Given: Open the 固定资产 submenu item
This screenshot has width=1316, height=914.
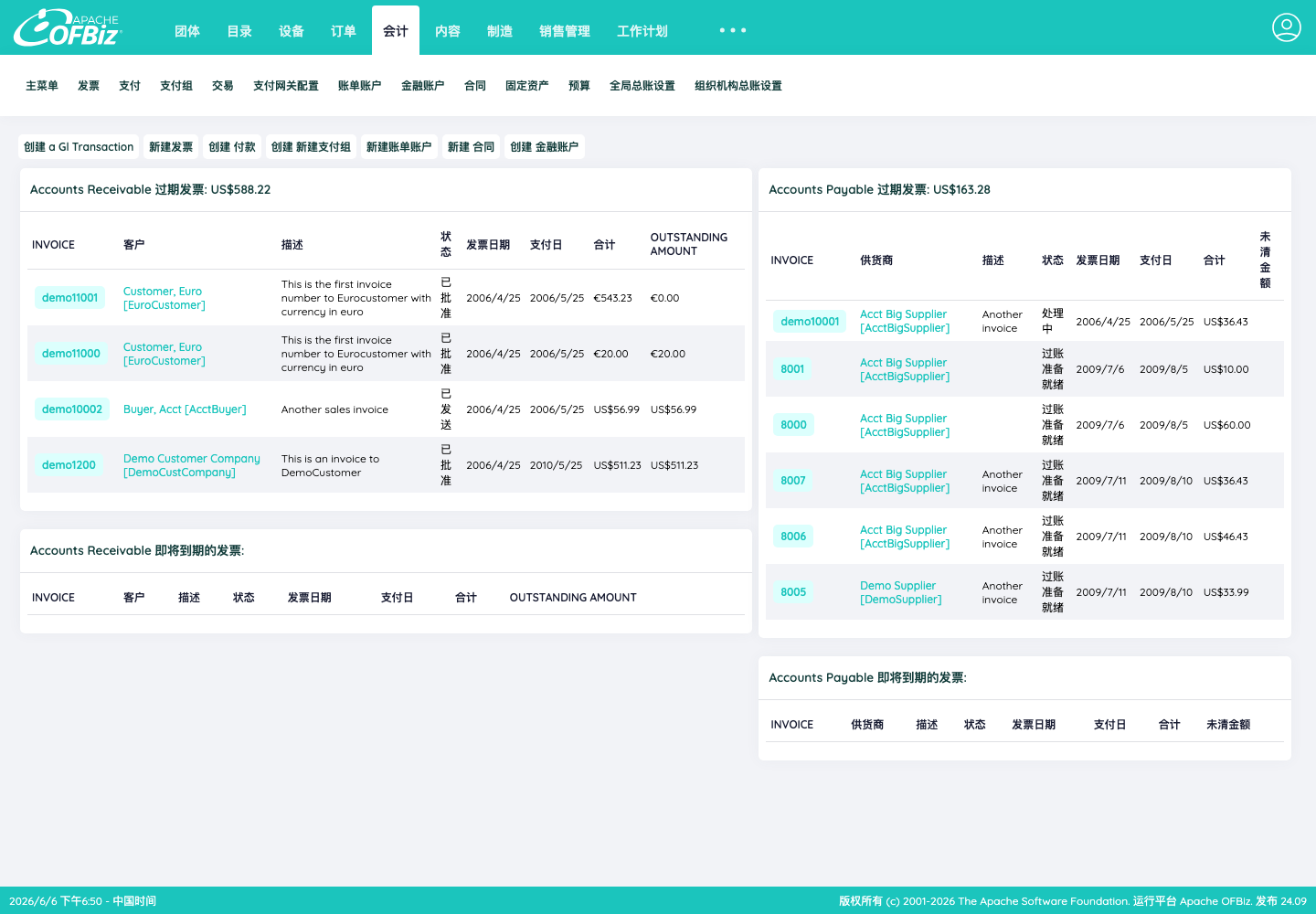Looking at the screenshot, I should coord(527,86).
